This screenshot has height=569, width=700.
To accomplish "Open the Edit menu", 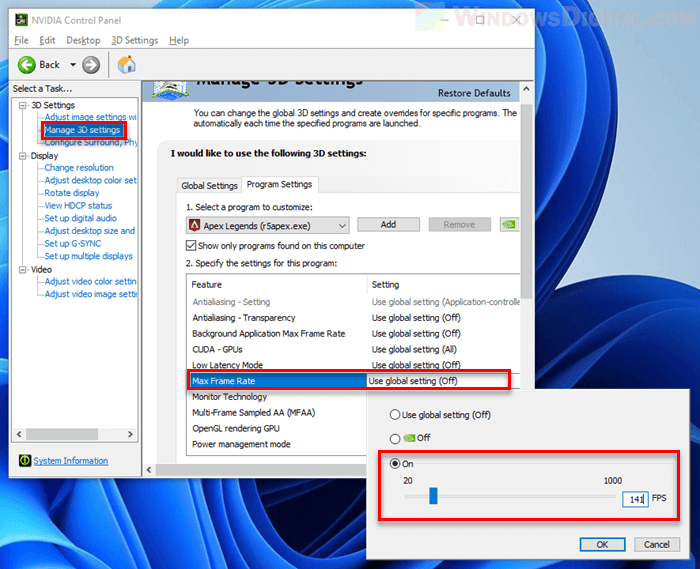I will [x=47, y=40].
